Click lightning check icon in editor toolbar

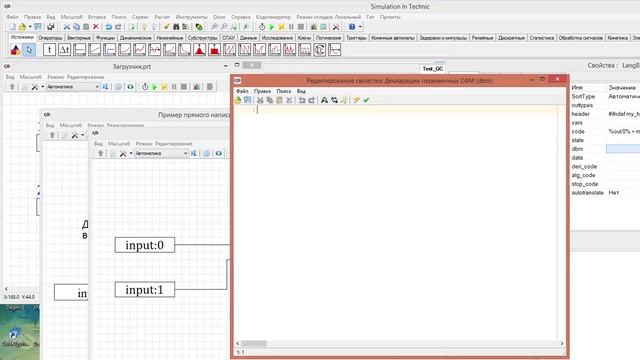[x=356, y=100]
